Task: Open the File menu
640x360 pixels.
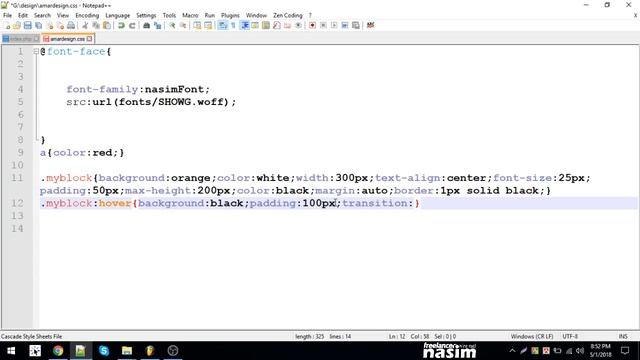Action: [7, 15]
